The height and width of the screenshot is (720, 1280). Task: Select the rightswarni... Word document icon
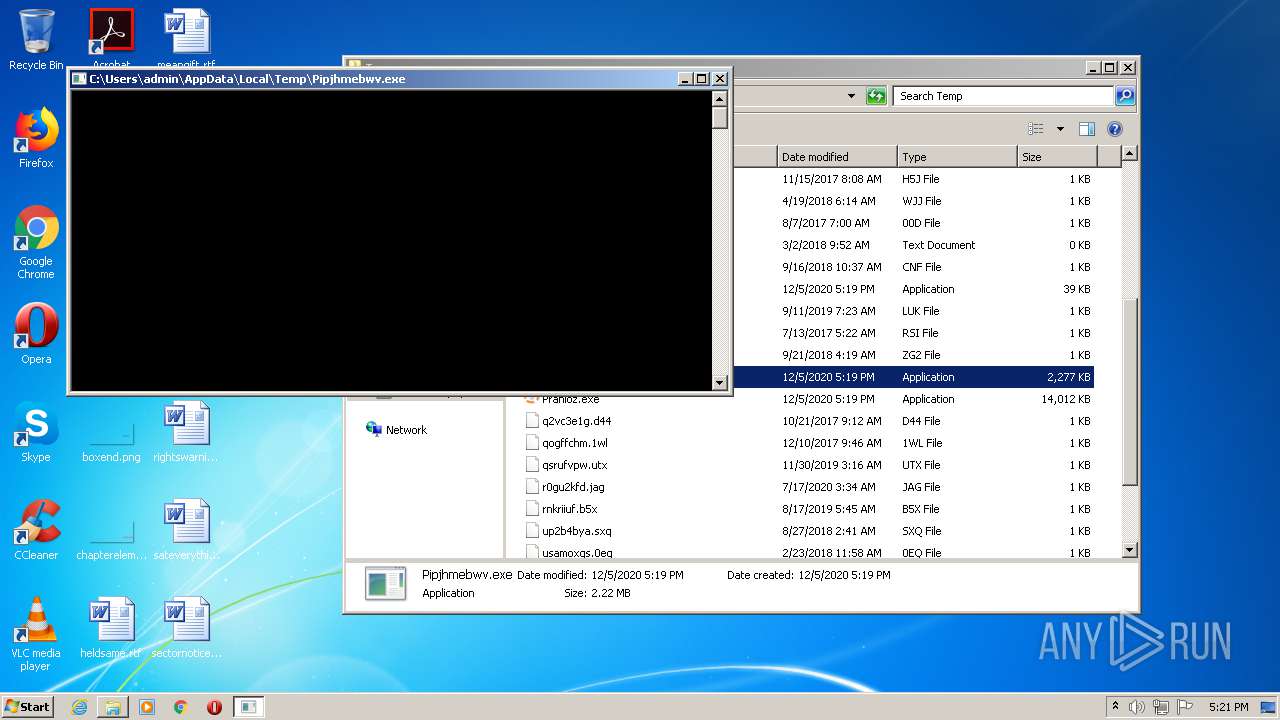186,432
